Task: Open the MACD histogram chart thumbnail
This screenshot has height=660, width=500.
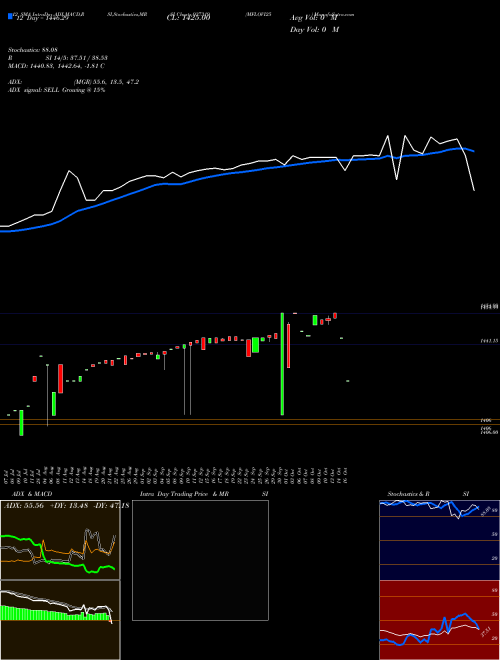Action: tap(60, 620)
